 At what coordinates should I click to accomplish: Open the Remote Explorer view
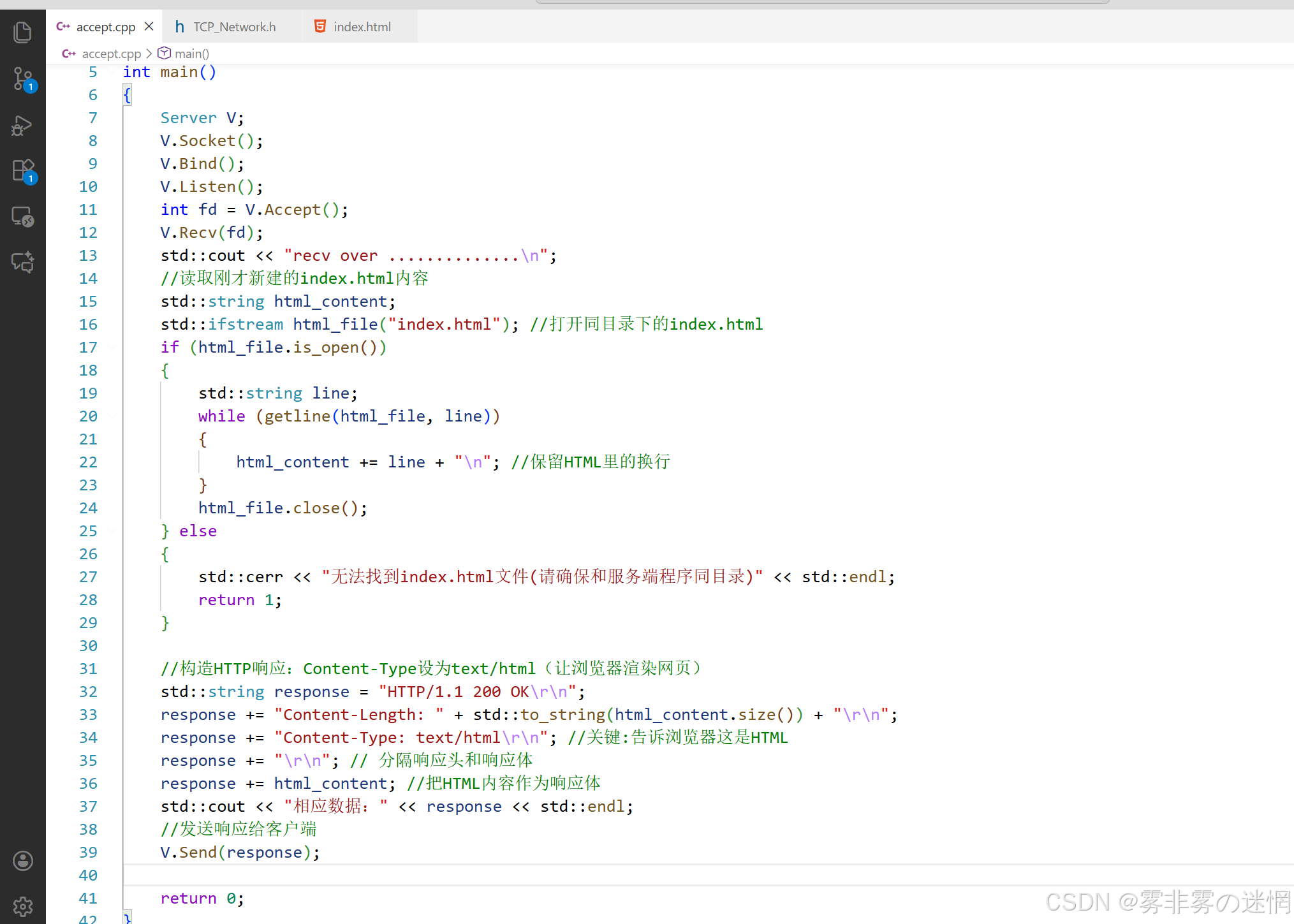pyautogui.click(x=22, y=217)
